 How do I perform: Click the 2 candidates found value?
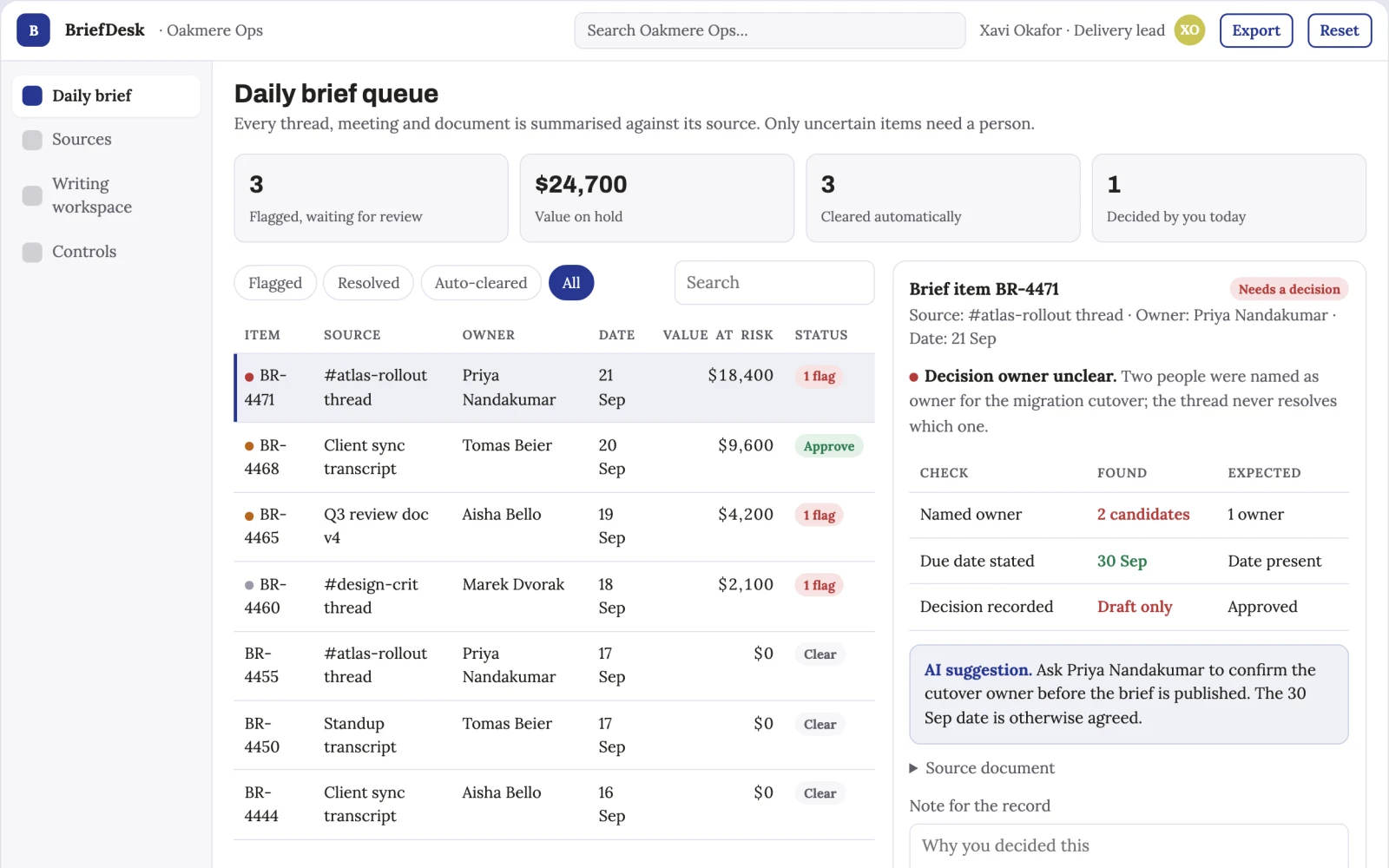(x=1143, y=515)
